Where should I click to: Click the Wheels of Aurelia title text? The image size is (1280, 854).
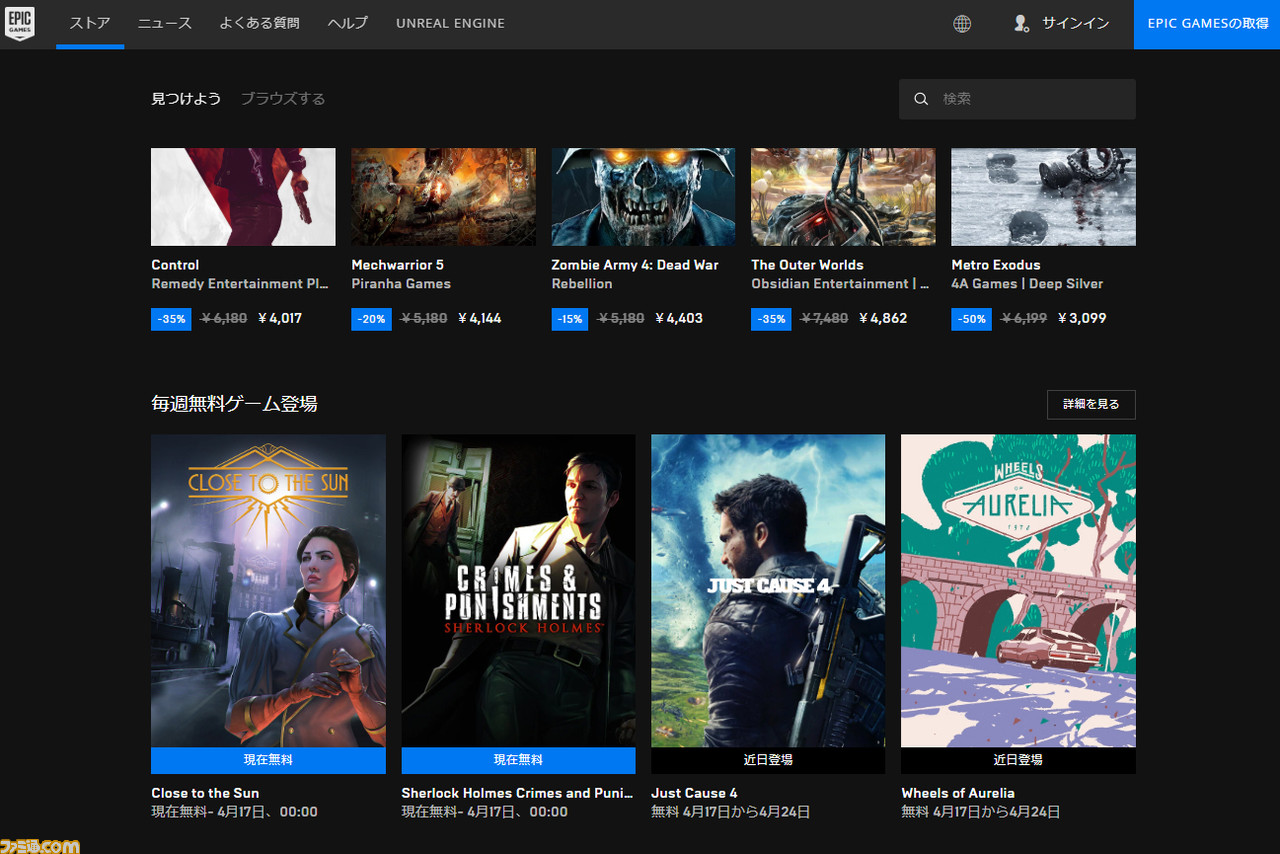958,793
